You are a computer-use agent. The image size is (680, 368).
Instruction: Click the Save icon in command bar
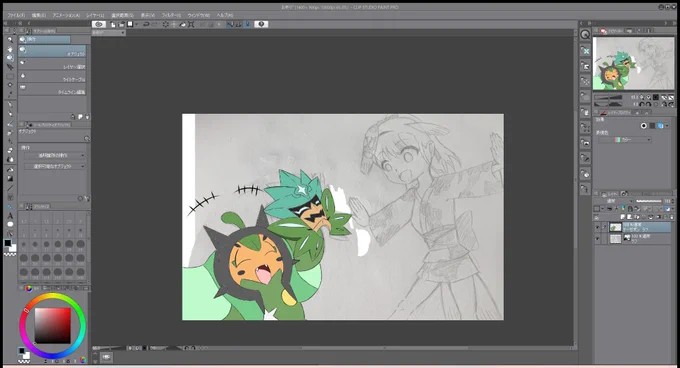coord(130,24)
